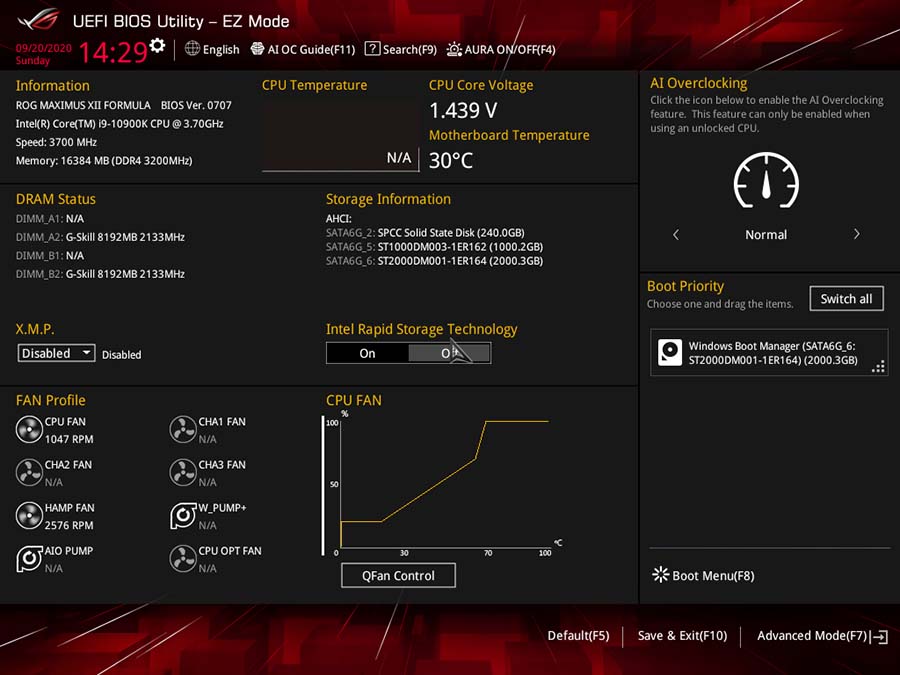
Task: Turn Intel Rapid Storage Technology Off
Action: pyautogui.click(x=449, y=353)
